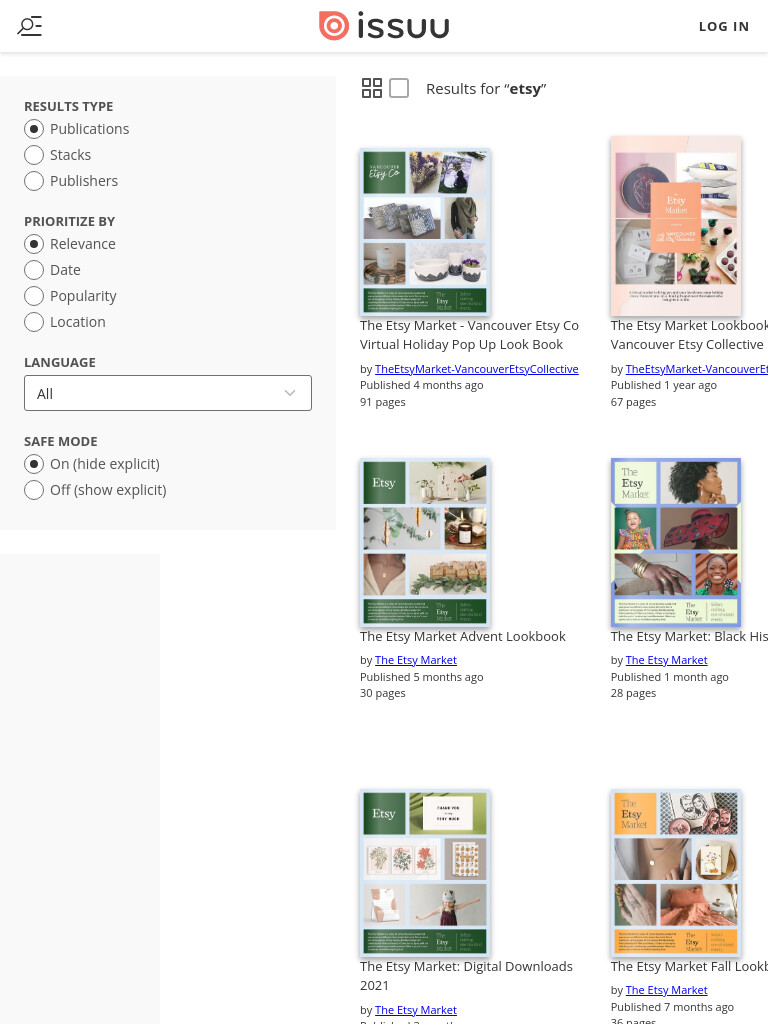The height and width of the screenshot is (1024, 768).
Task: Click the Results for "etsy" heading
Action: coord(486,89)
